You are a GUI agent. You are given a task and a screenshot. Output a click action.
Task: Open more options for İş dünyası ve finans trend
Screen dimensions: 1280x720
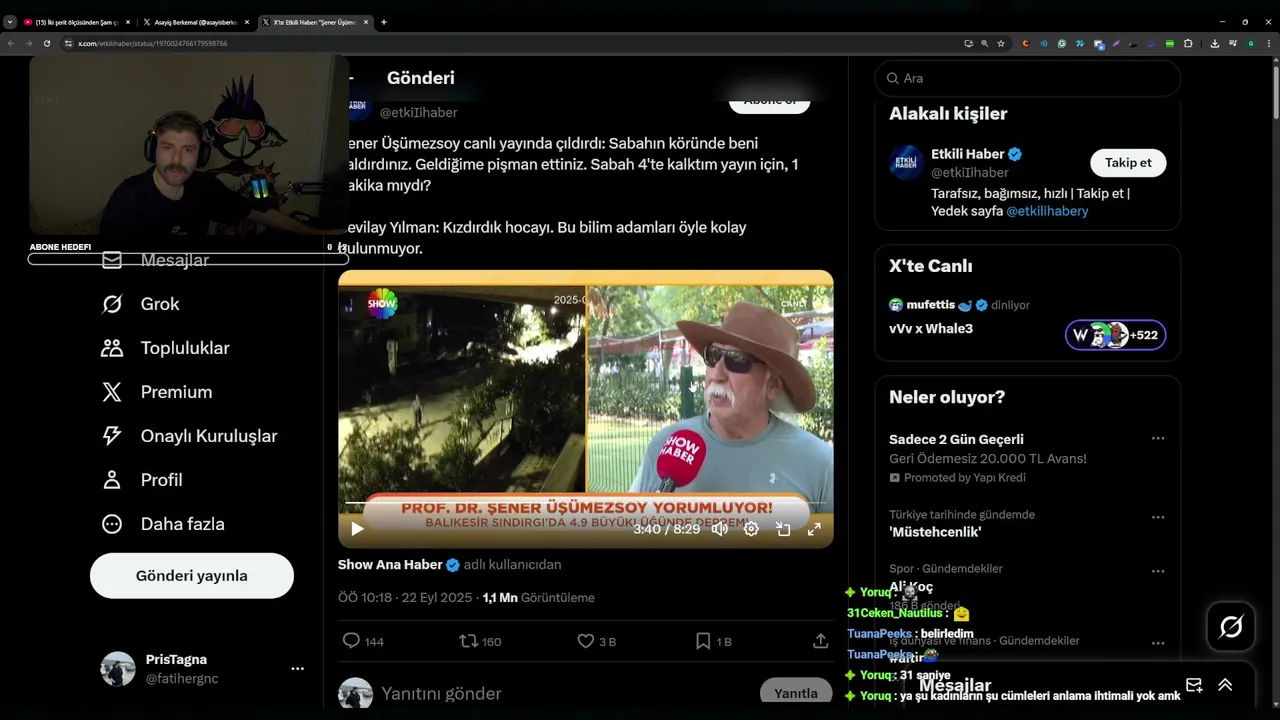(x=1158, y=643)
